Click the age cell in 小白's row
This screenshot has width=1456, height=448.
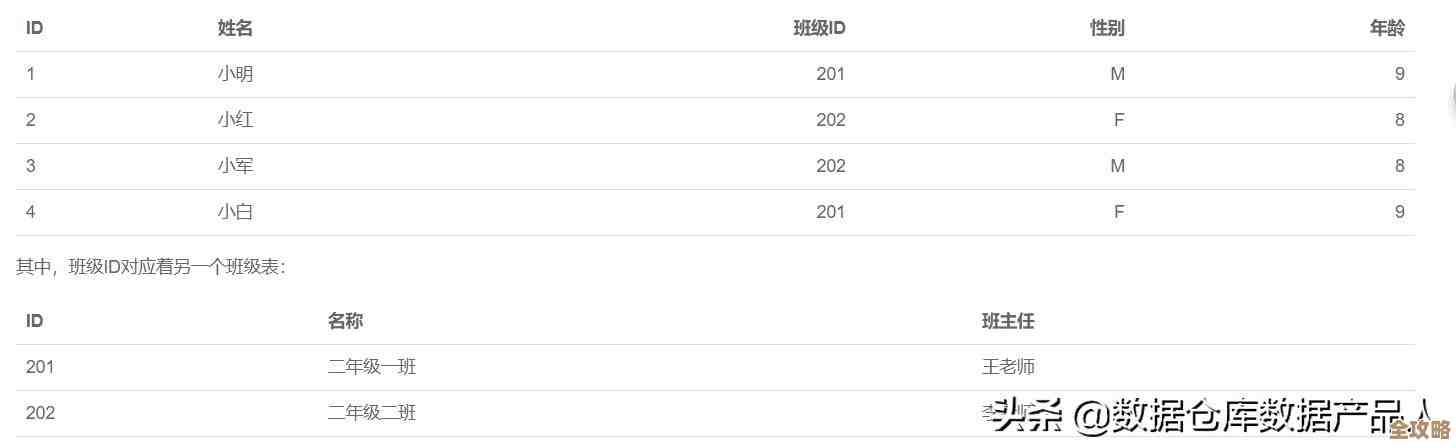click(1400, 212)
